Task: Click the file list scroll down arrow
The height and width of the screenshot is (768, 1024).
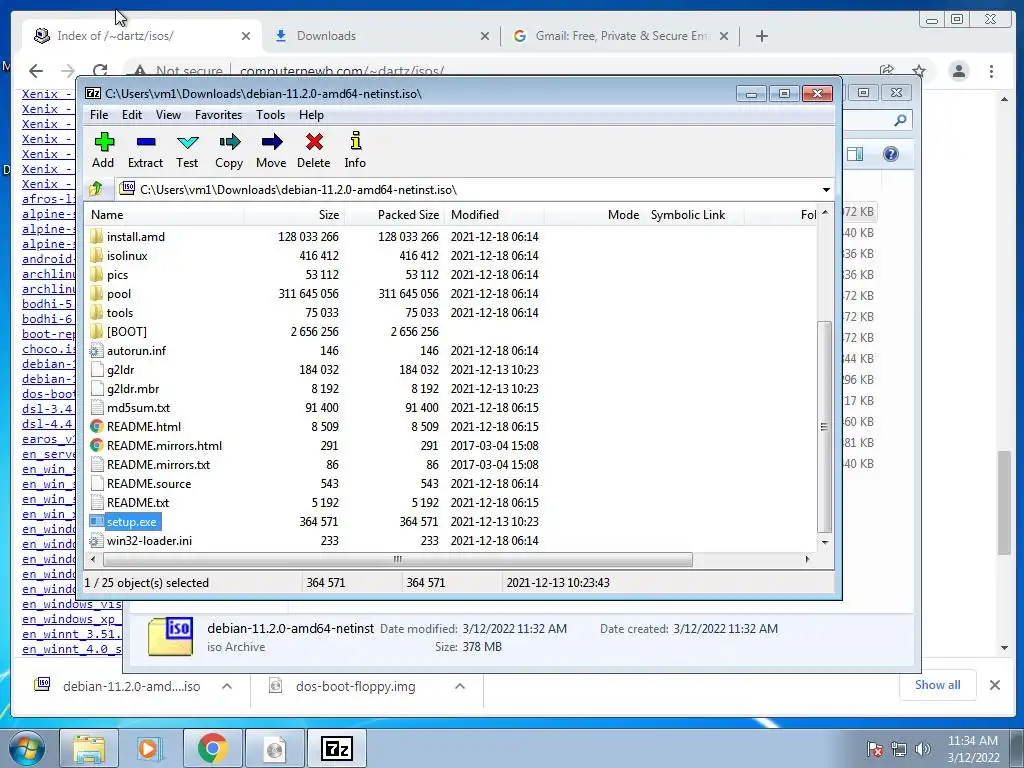Action: 825,542
